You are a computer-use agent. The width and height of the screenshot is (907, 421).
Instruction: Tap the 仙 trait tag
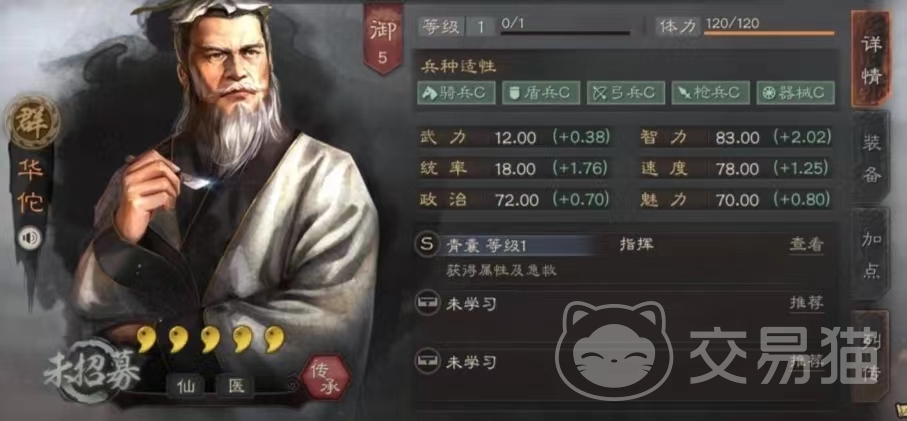pos(186,386)
